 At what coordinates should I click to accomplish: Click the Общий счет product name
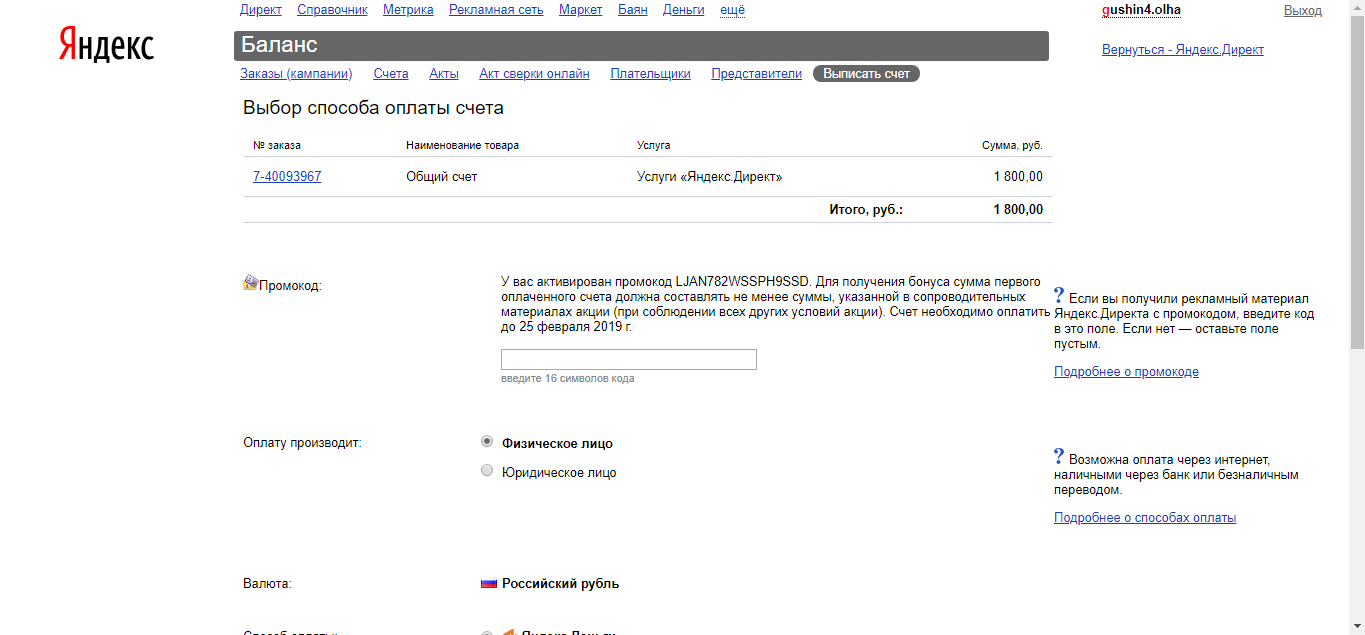click(x=442, y=177)
